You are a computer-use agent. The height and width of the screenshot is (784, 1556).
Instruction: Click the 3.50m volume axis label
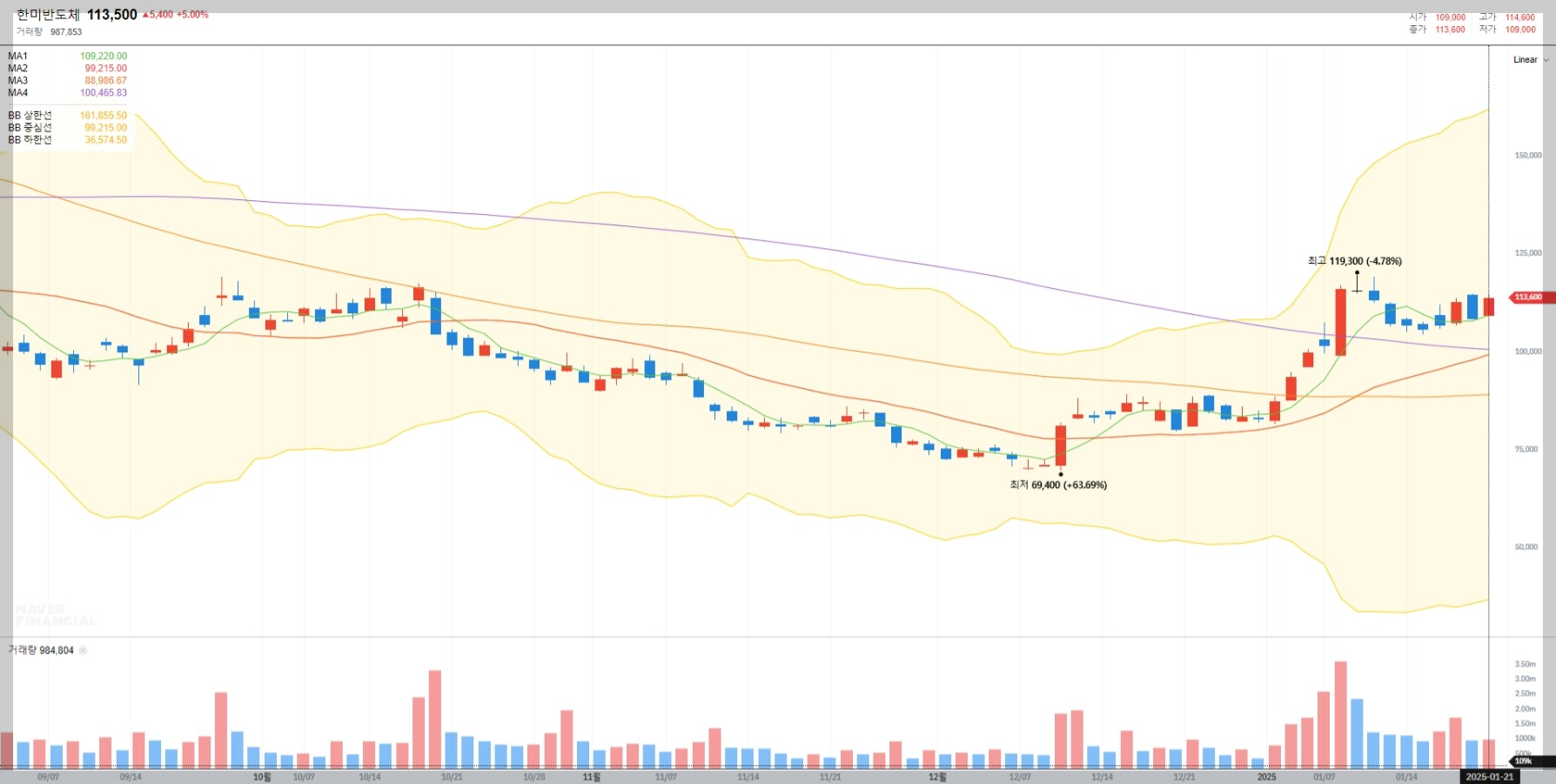coord(1525,665)
